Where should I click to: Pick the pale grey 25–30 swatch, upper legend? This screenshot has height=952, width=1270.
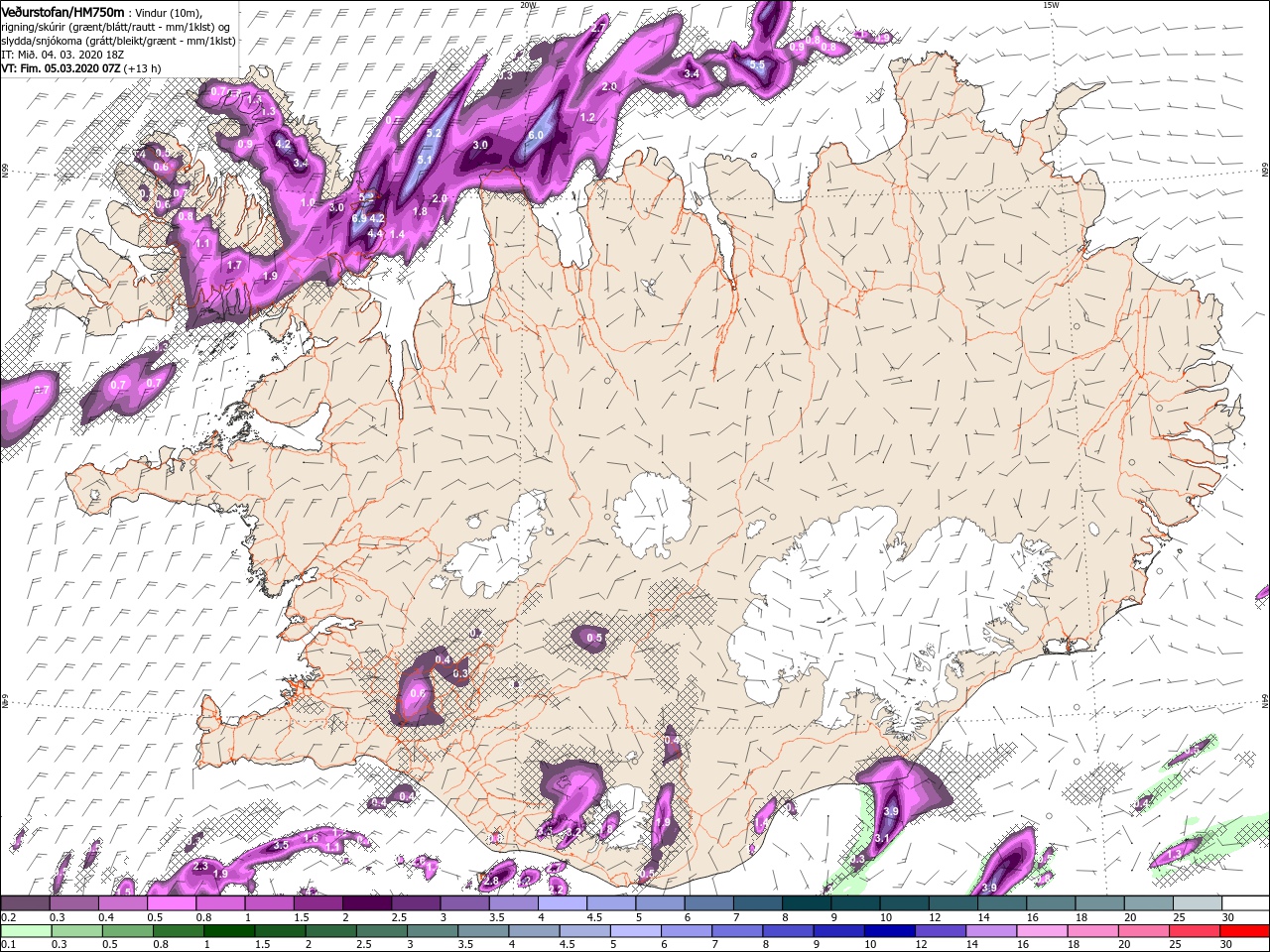point(1197,903)
